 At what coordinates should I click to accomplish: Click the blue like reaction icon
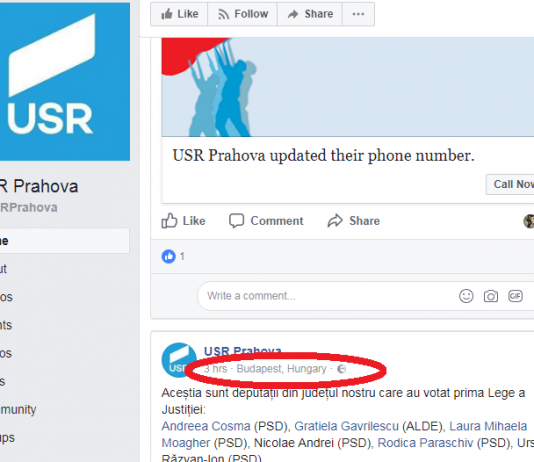pyautogui.click(x=169, y=256)
